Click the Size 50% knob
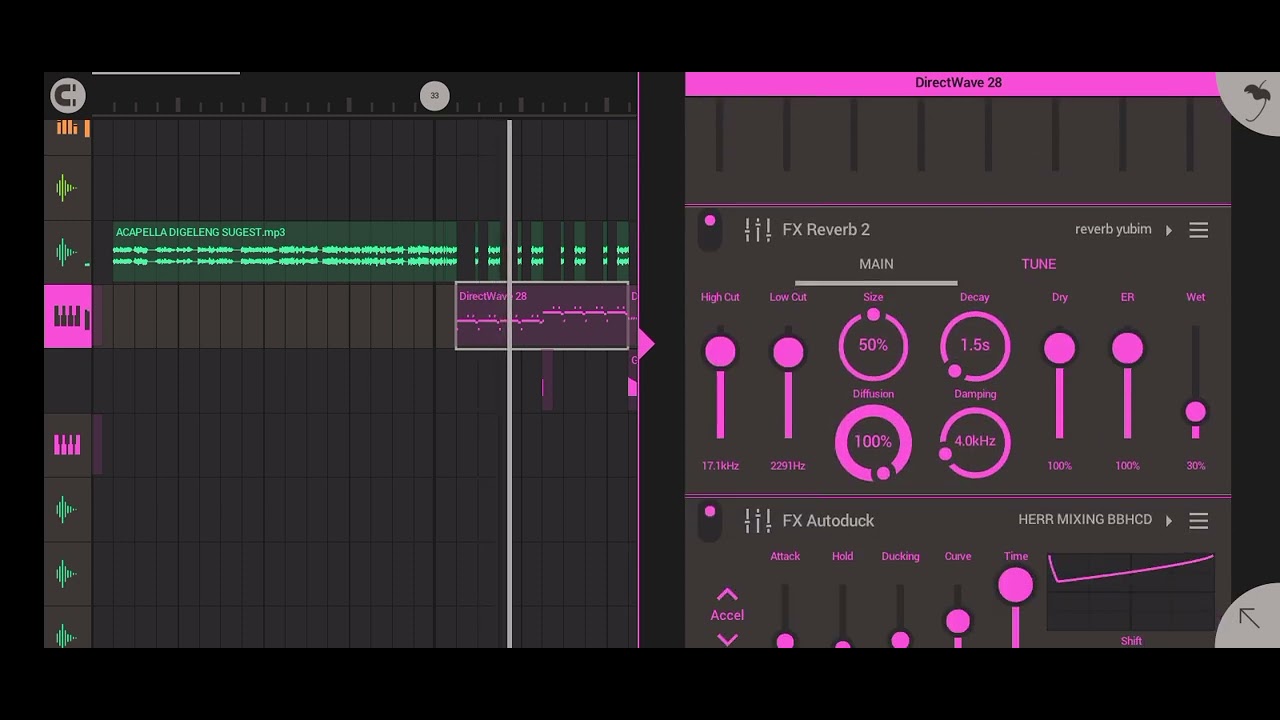The width and height of the screenshot is (1280, 720). coord(873,345)
